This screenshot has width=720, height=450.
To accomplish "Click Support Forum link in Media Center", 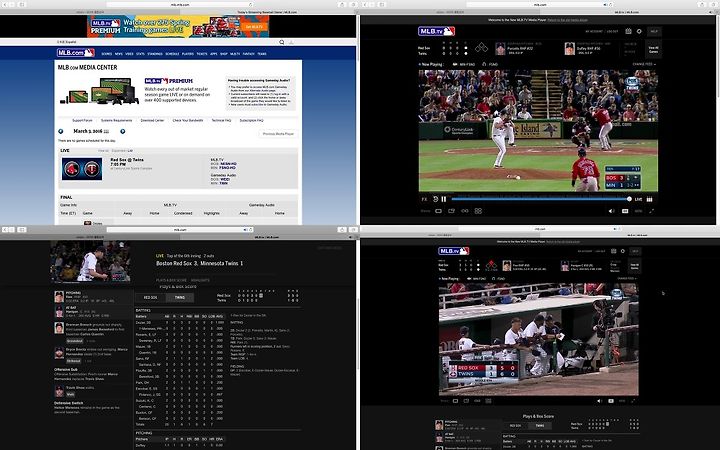I will click(82, 120).
